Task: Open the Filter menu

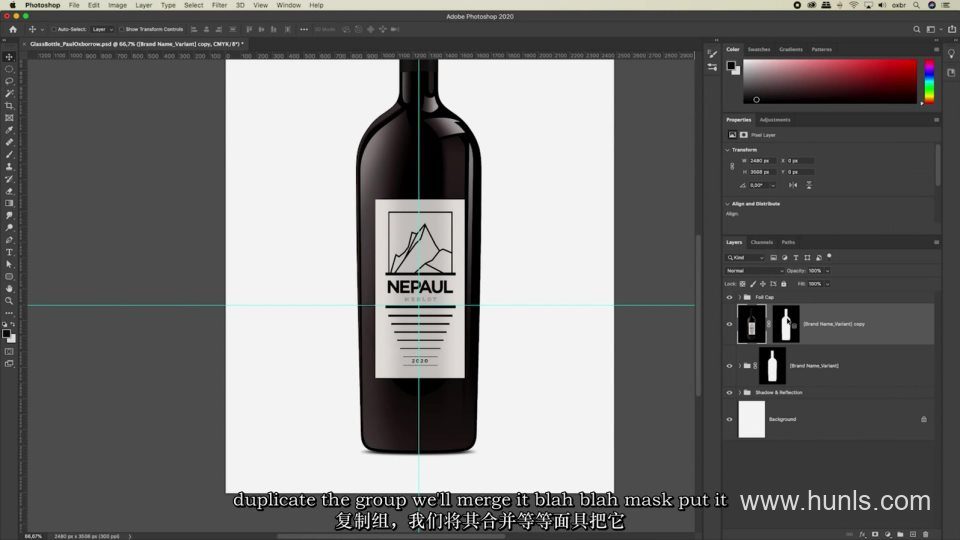Action: 219,5
